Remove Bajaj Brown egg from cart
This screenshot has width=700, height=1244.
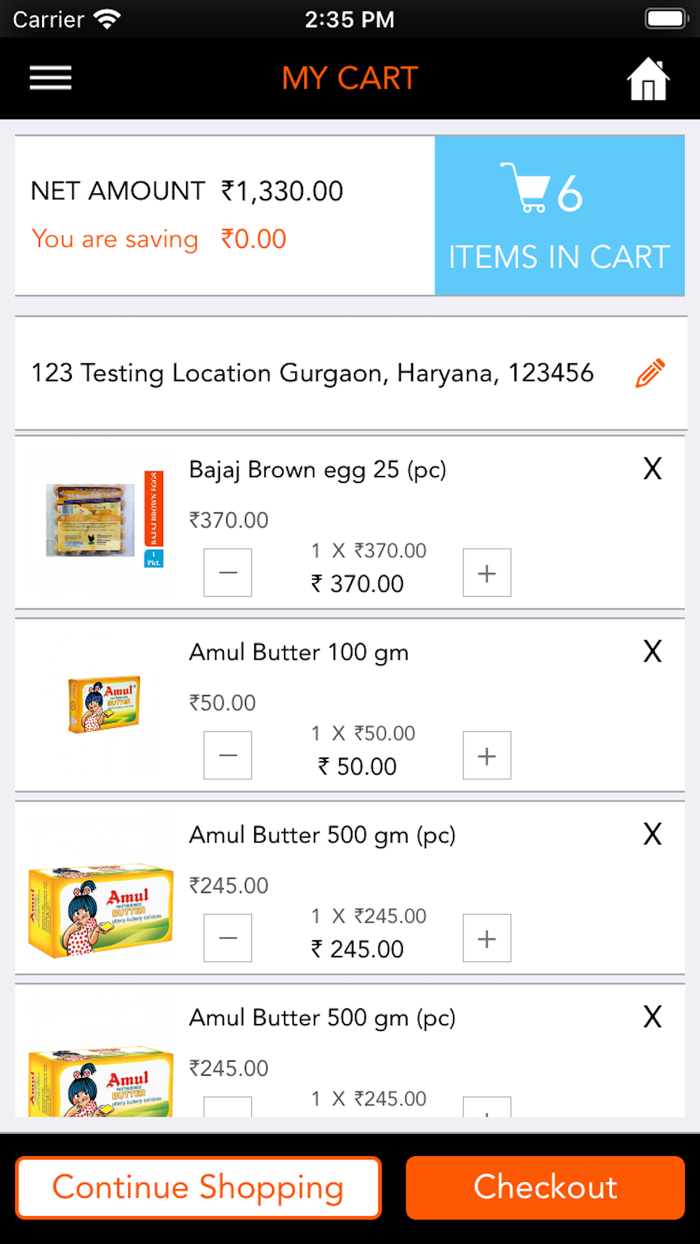coord(652,469)
